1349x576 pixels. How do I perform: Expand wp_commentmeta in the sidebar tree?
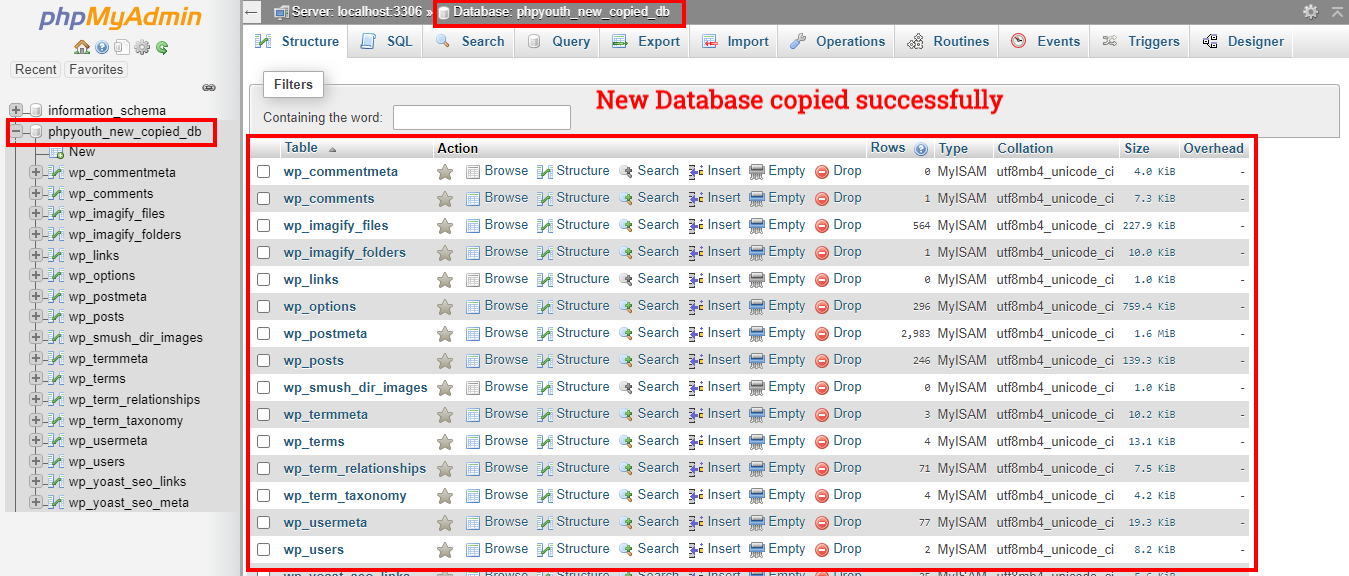(36, 173)
